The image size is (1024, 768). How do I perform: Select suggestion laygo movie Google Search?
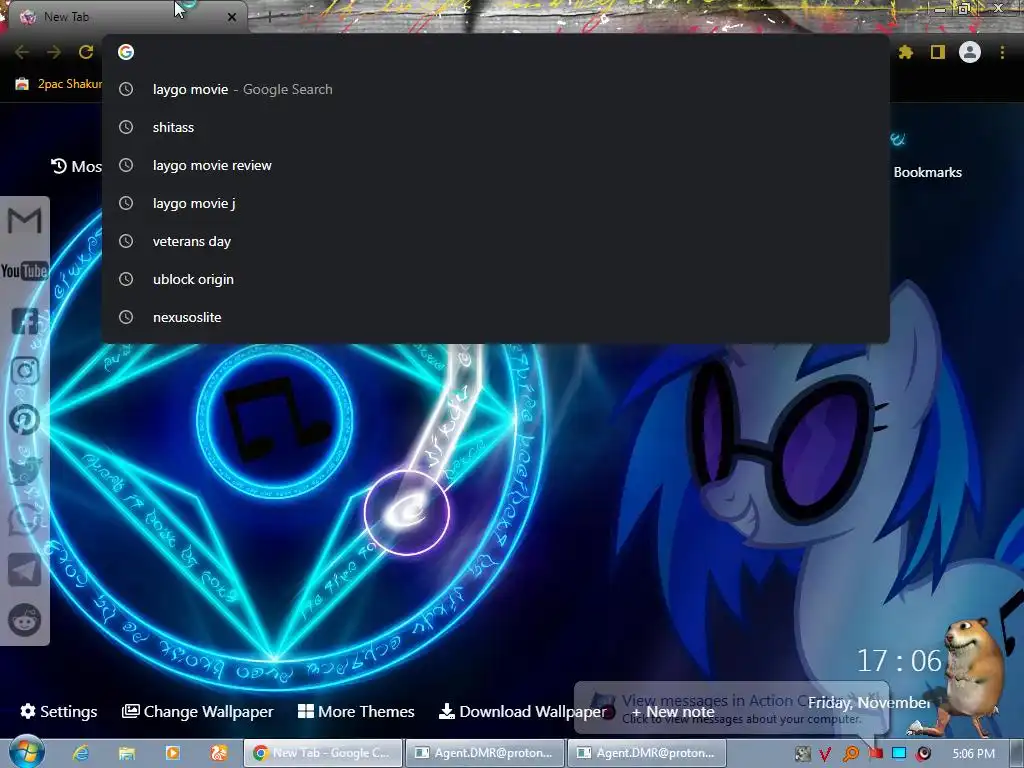pos(496,89)
